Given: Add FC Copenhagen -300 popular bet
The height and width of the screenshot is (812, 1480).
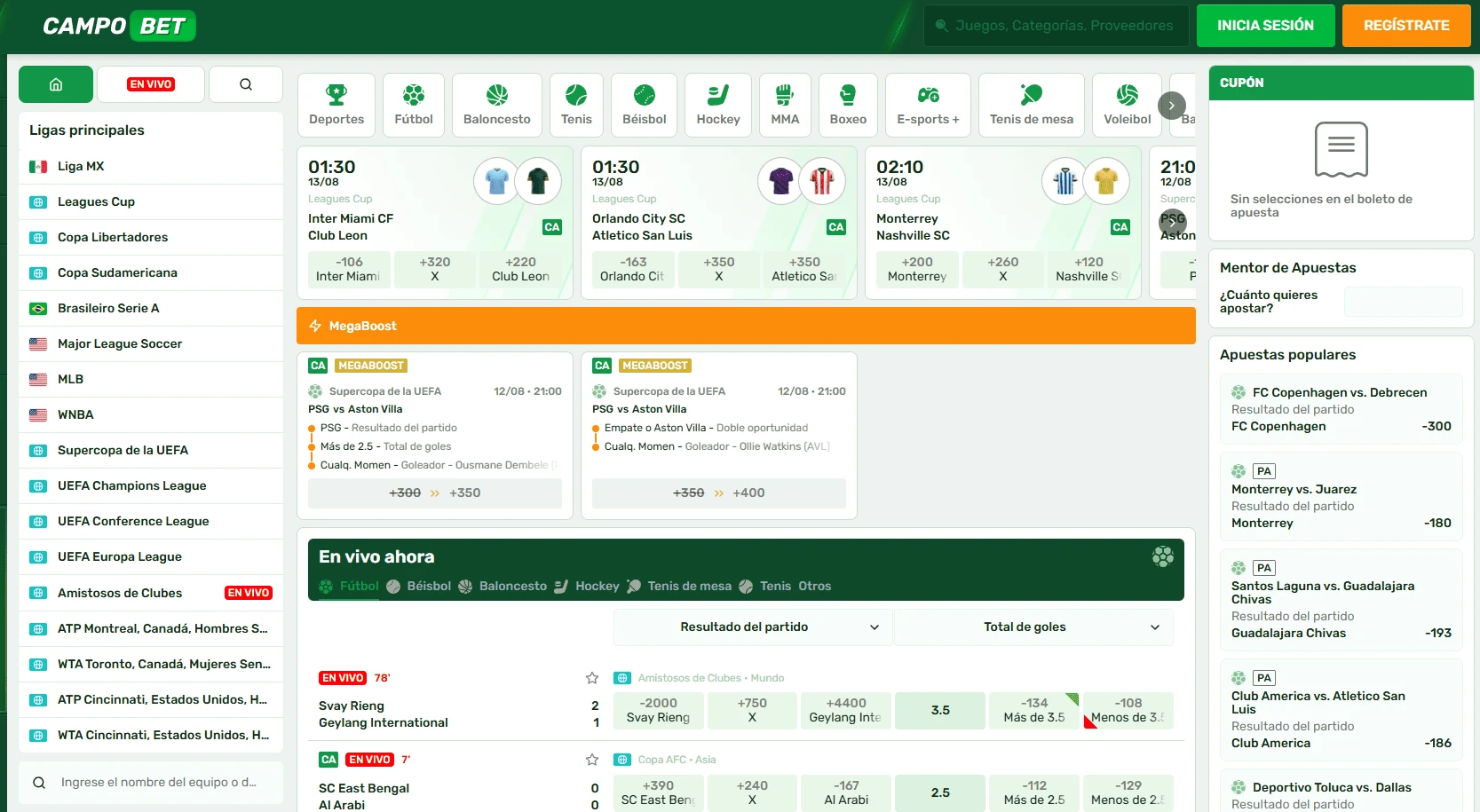Looking at the screenshot, I should (x=1341, y=410).
